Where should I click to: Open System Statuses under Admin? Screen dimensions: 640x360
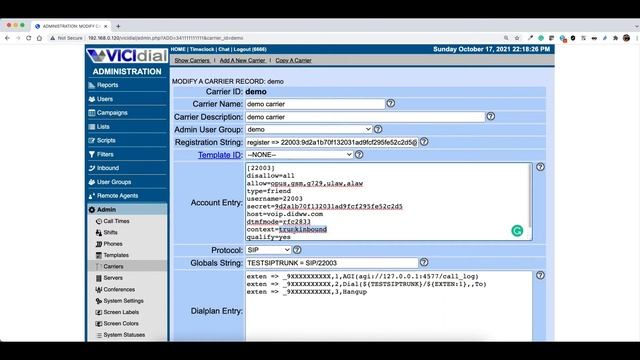click(124, 335)
